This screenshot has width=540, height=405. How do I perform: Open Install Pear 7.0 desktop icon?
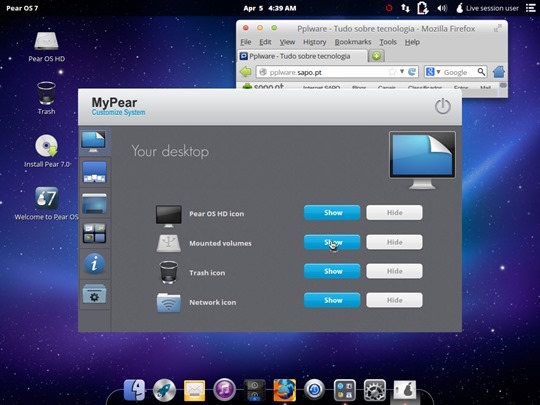click(x=47, y=151)
